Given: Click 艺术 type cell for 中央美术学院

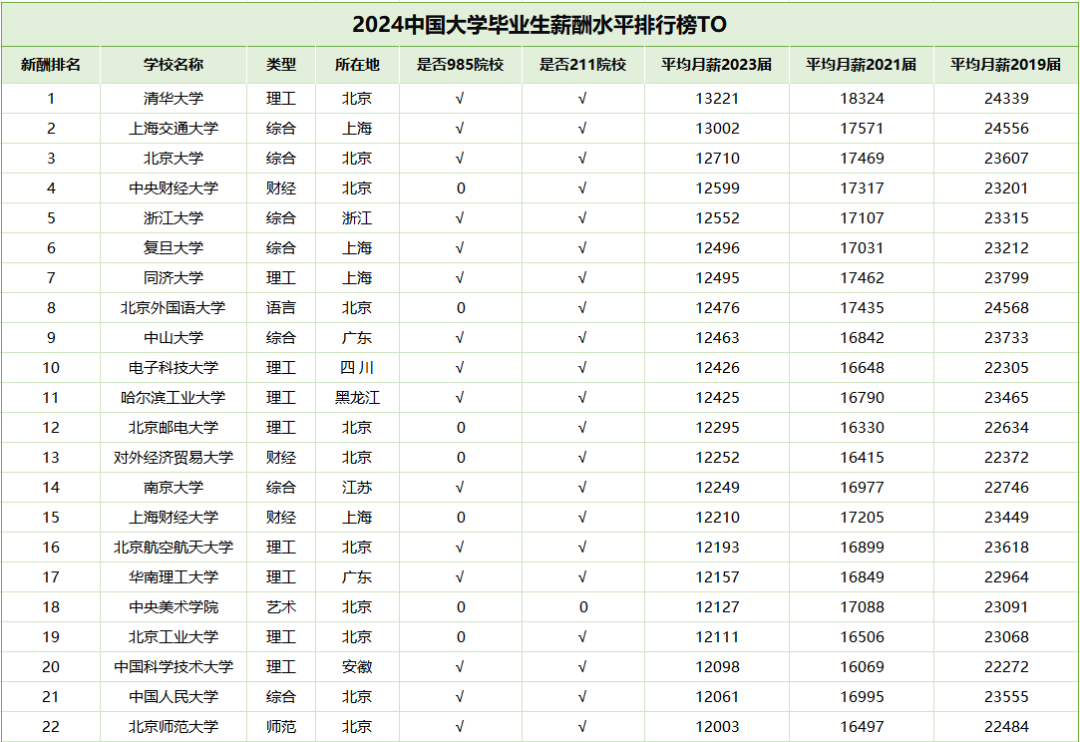Looking at the screenshot, I should [x=281, y=608].
